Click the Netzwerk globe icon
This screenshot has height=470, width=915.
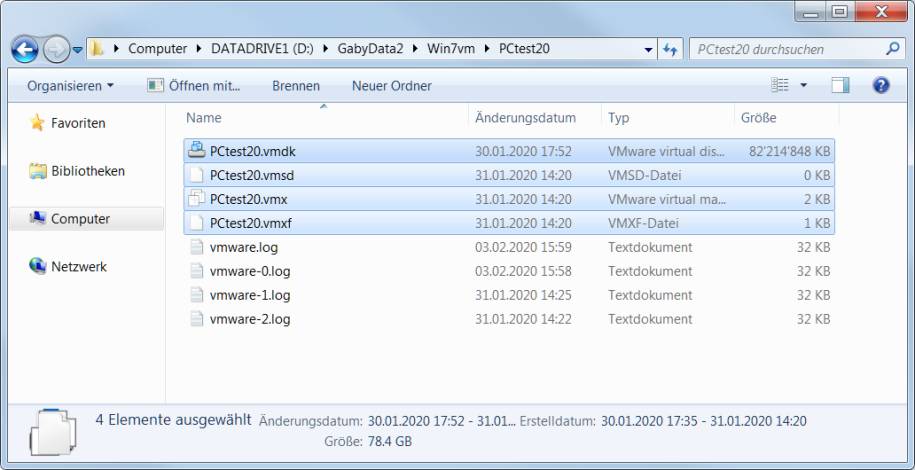pyautogui.click(x=37, y=266)
